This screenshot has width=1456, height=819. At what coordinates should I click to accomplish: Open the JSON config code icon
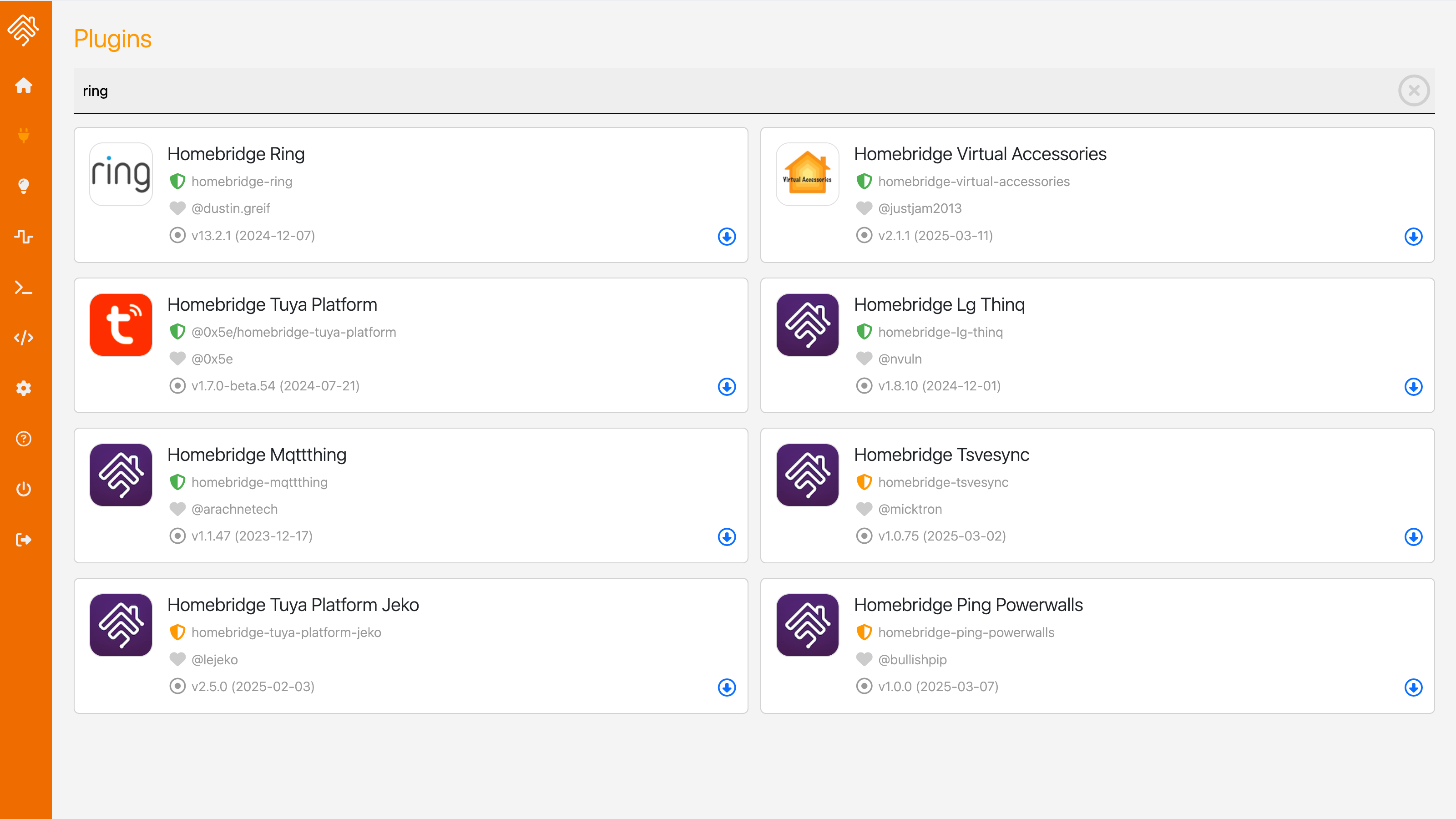point(23,338)
